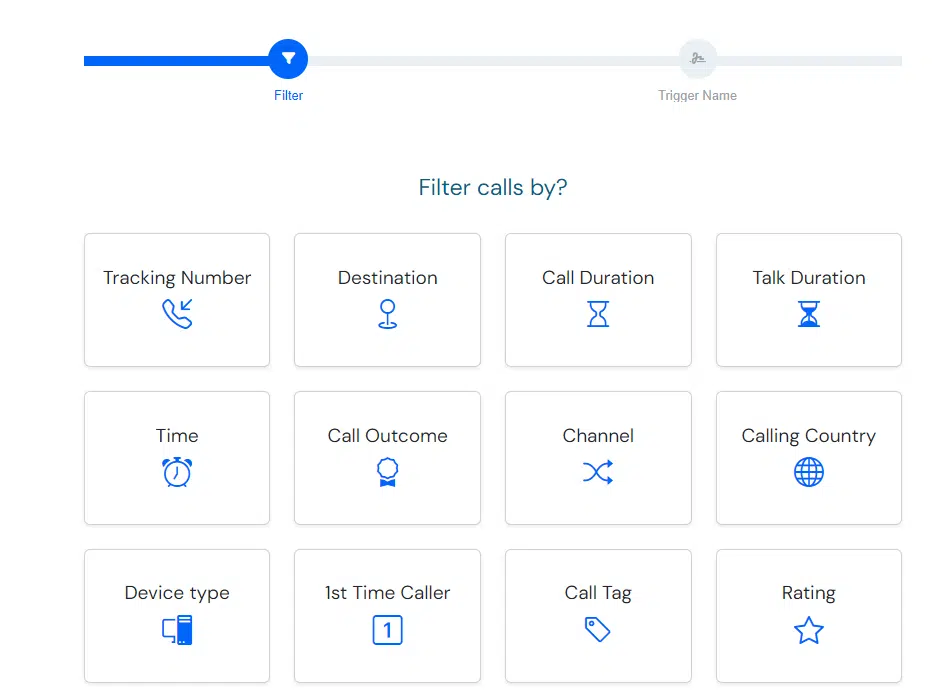Click the Trigger Name step label

click(697, 95)
